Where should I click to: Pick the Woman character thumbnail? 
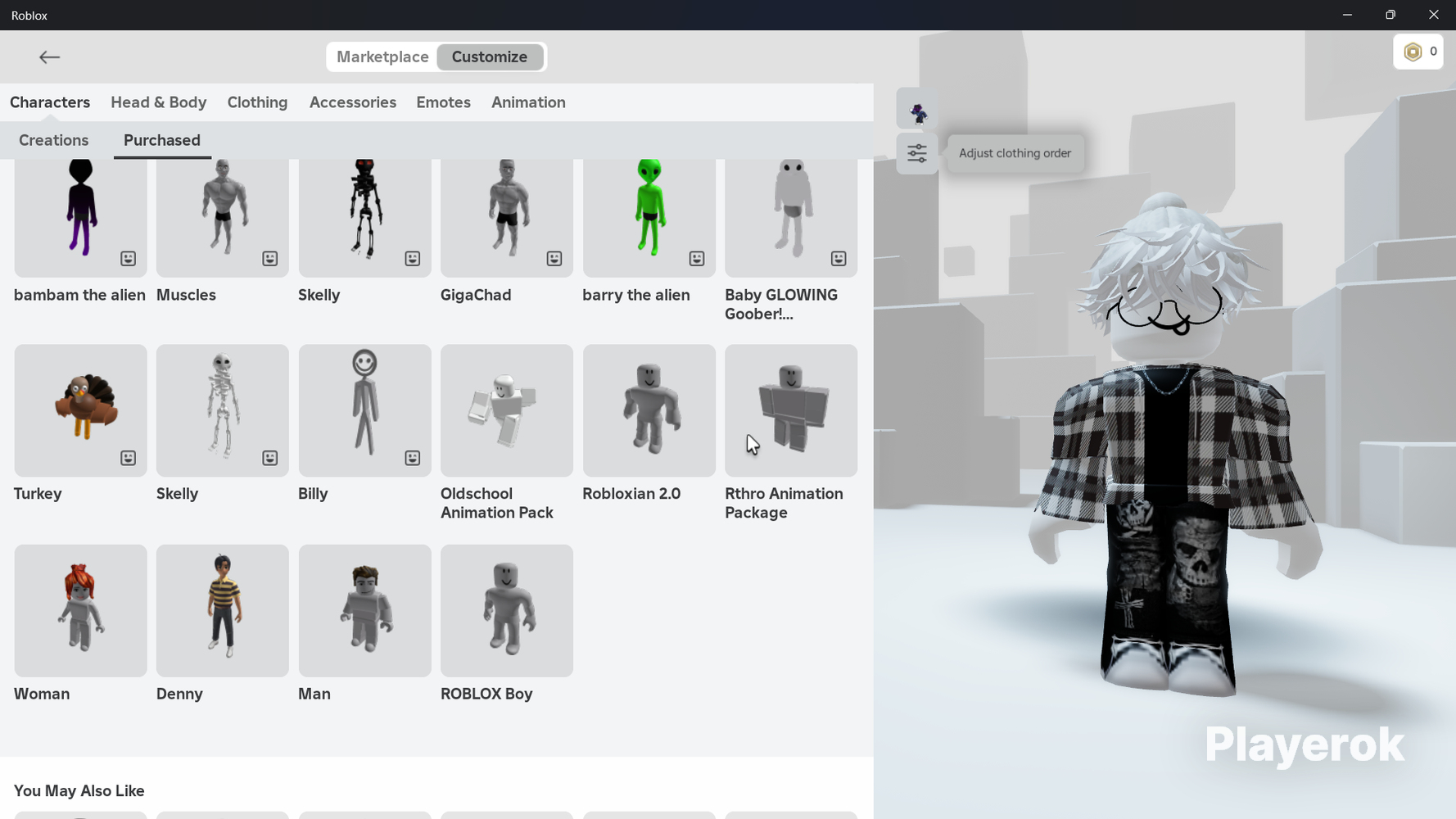coord(80,611)
